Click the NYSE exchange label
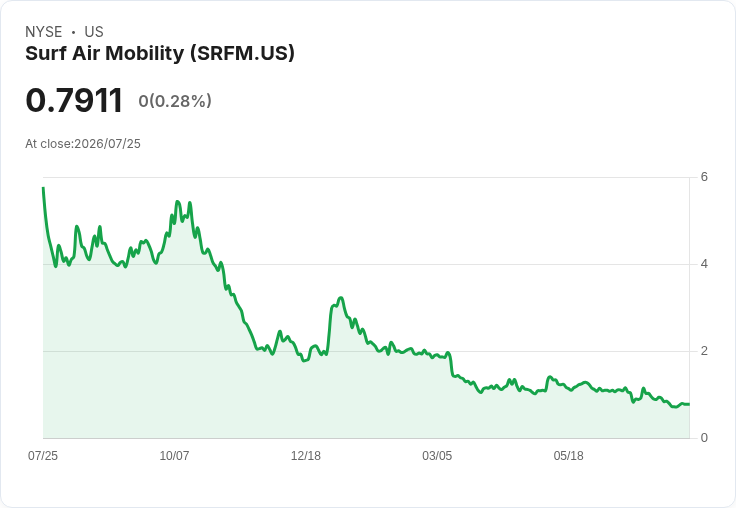736x508 pixels. pos(44,32)
